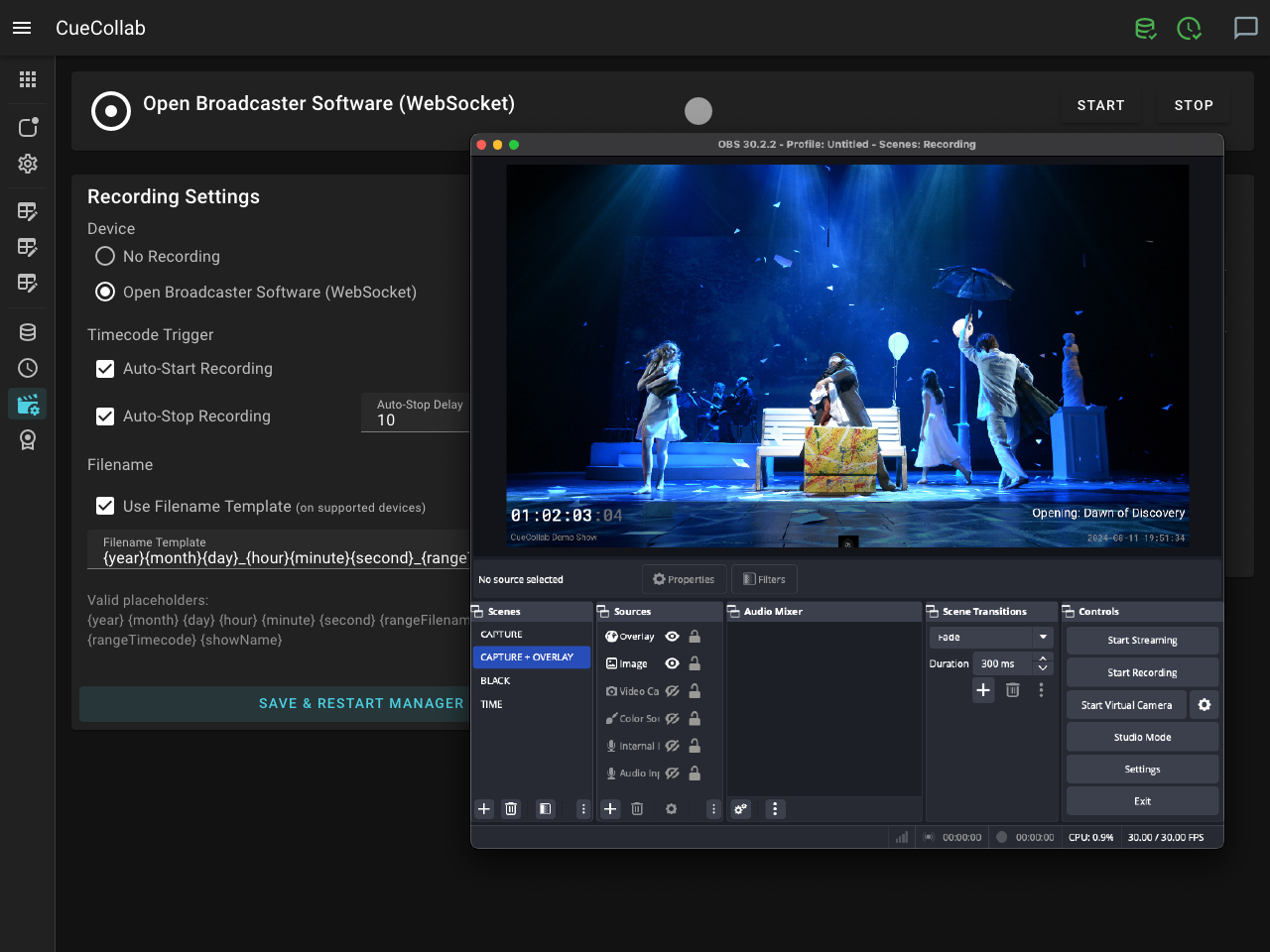This screenshot has width=1270, height=952.
Task: Decrease transition duration with down arrow
Action: click(x=1043, y=668)
